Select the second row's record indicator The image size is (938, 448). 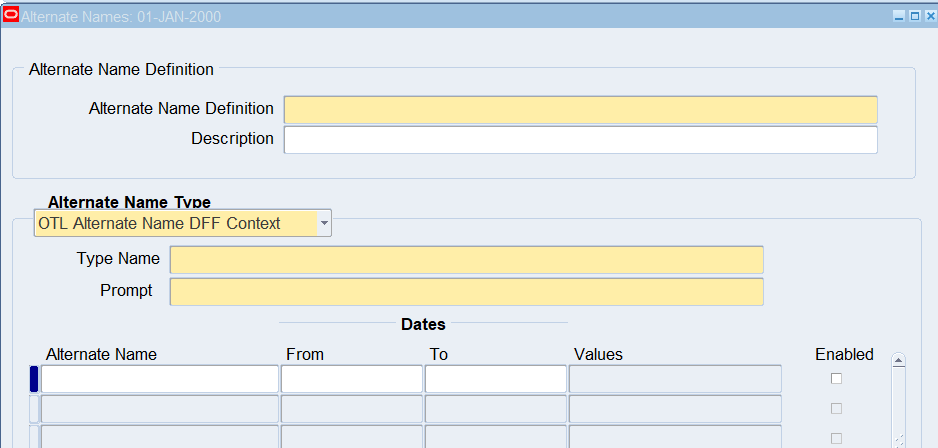(x=34, y=409)
